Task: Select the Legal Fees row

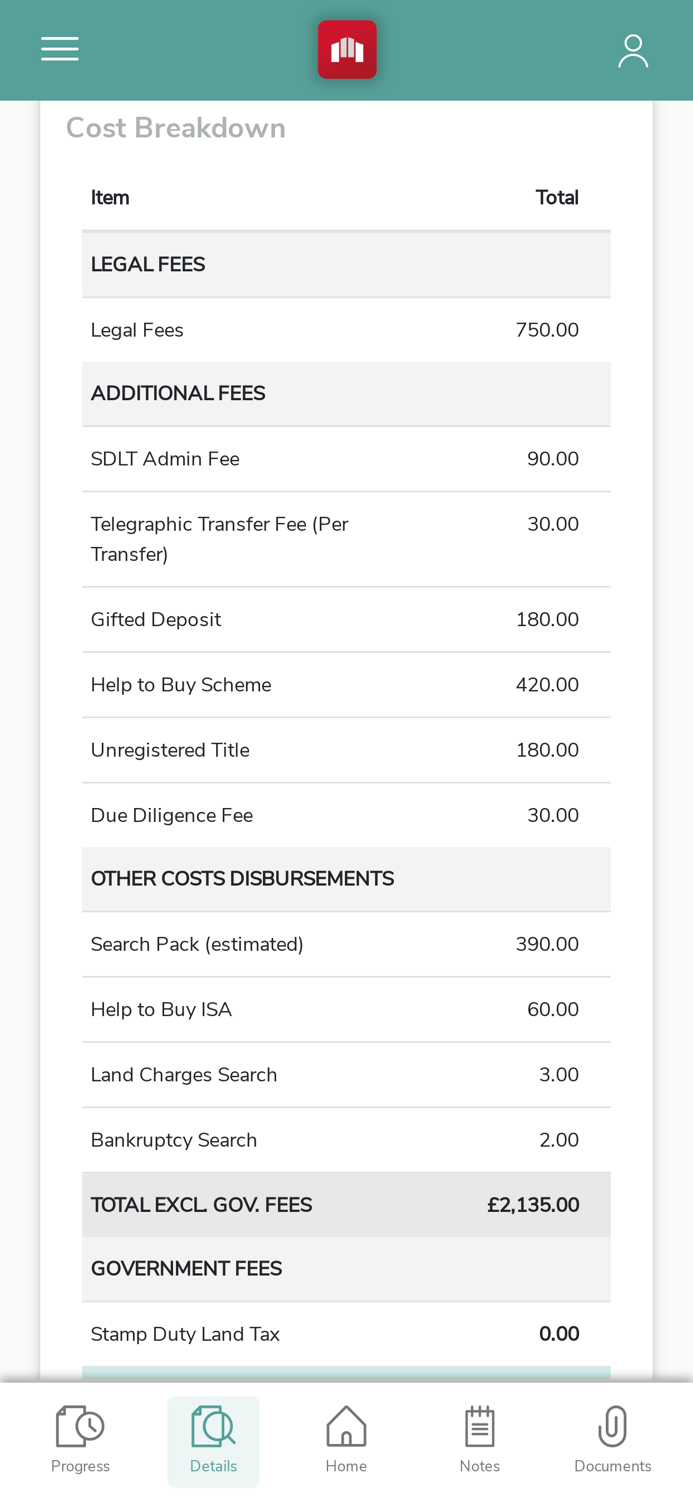Action: (346, 330)
